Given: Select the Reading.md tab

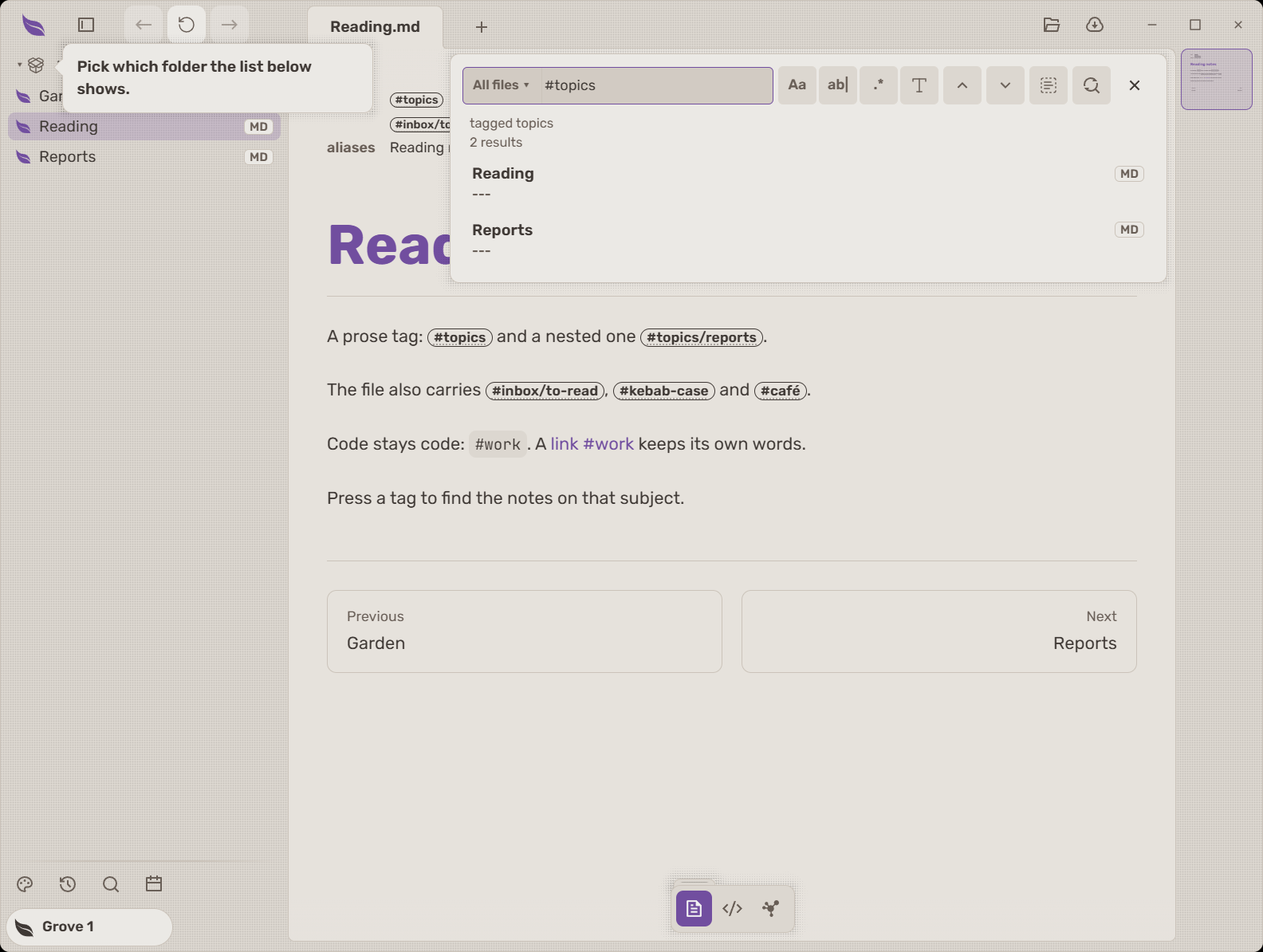Looking at the screenshot, I should [376, 27].
